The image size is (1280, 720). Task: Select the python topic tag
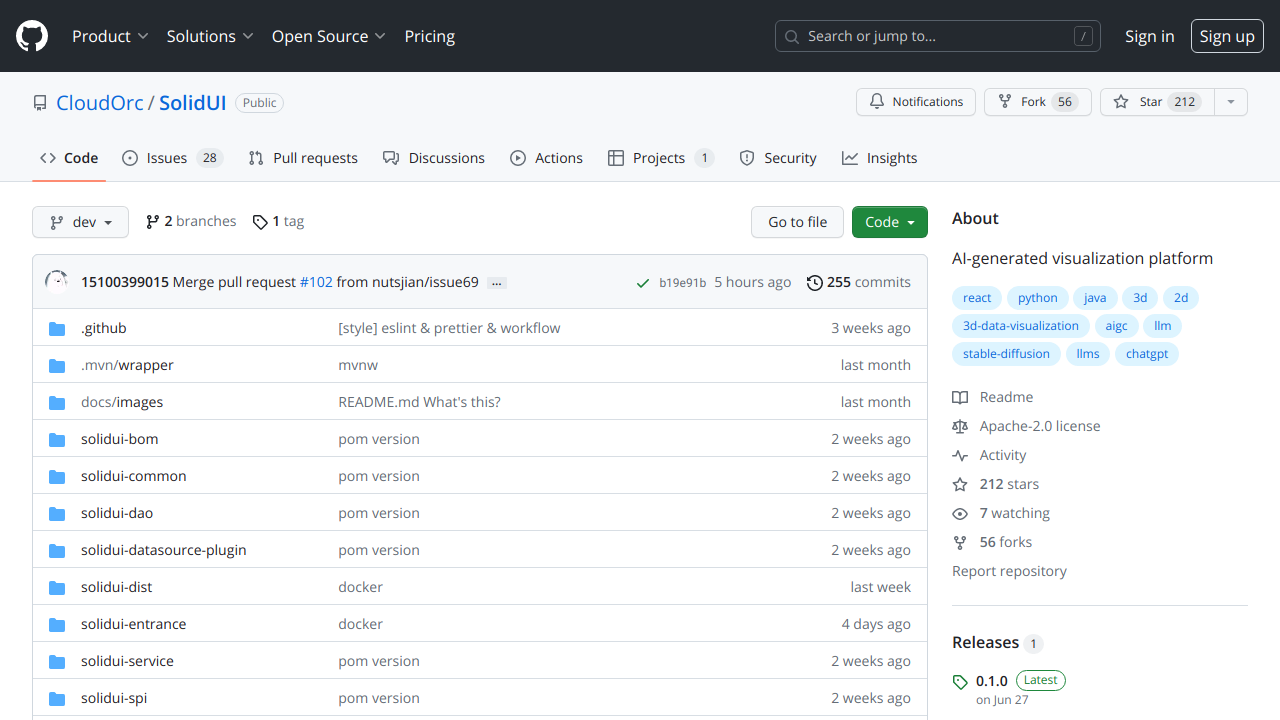(1038, 298)
